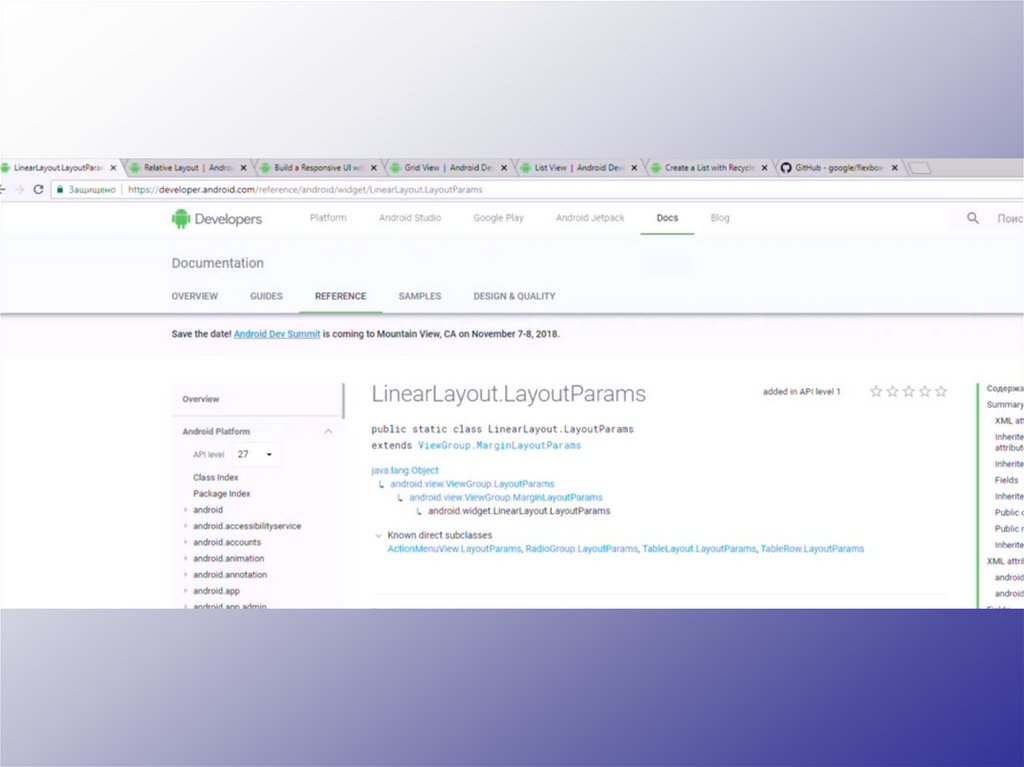Open the Android Studio navigation item
This screenshot has height=767, width=1024.
[410, 218]
